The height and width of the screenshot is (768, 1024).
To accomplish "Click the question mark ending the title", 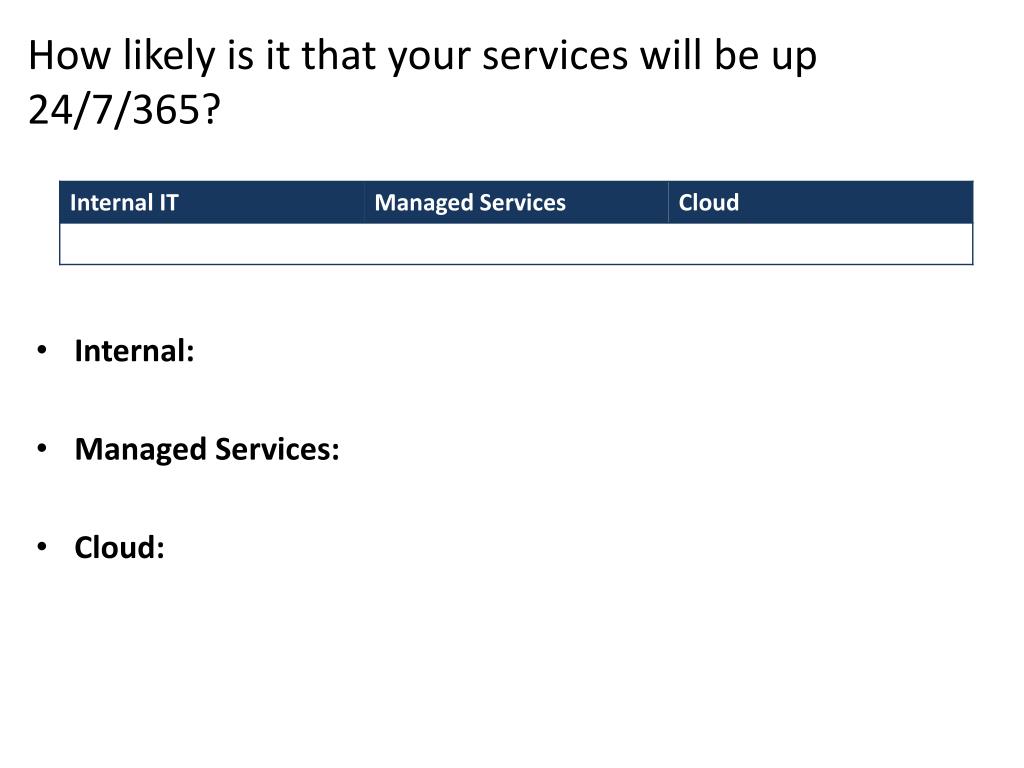I will click(x=212, y=109).
